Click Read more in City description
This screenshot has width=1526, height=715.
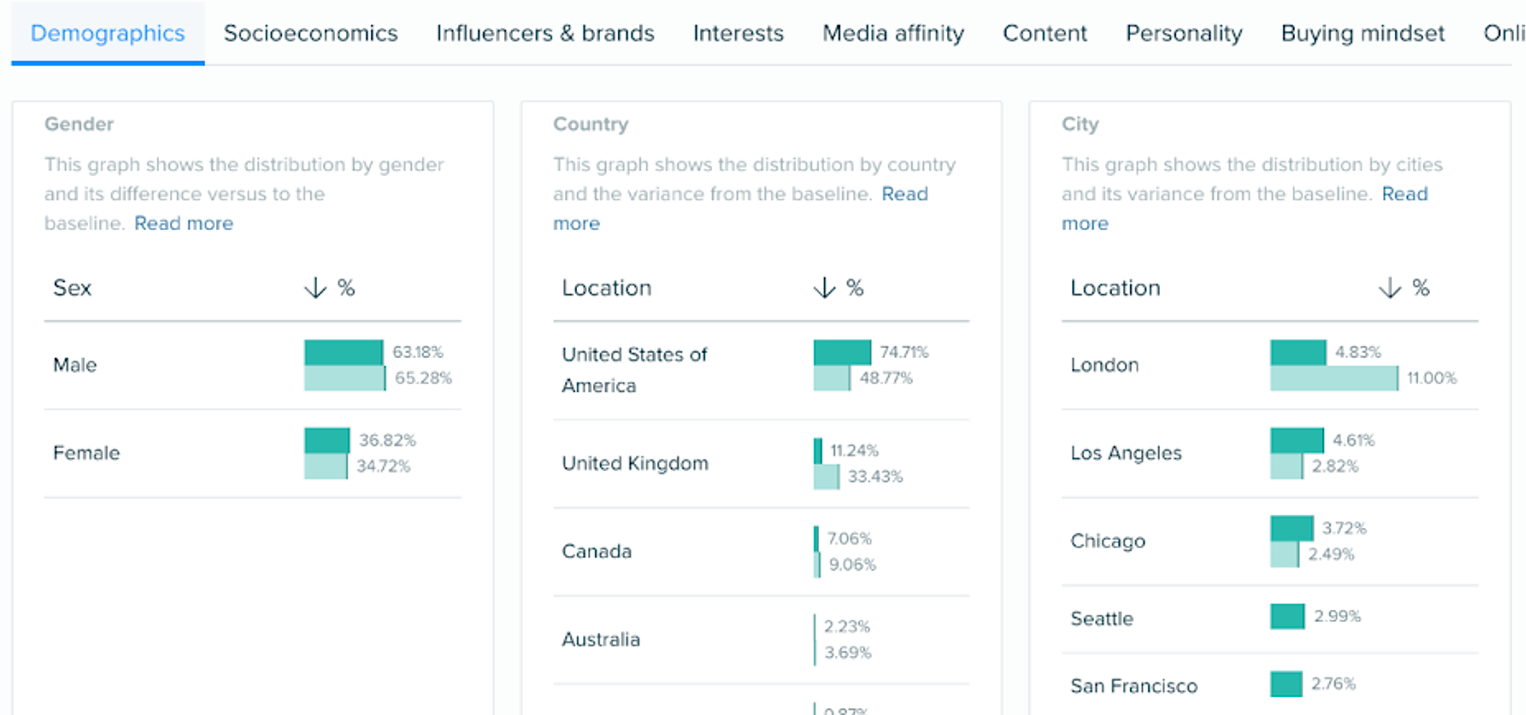[1404, 194]
